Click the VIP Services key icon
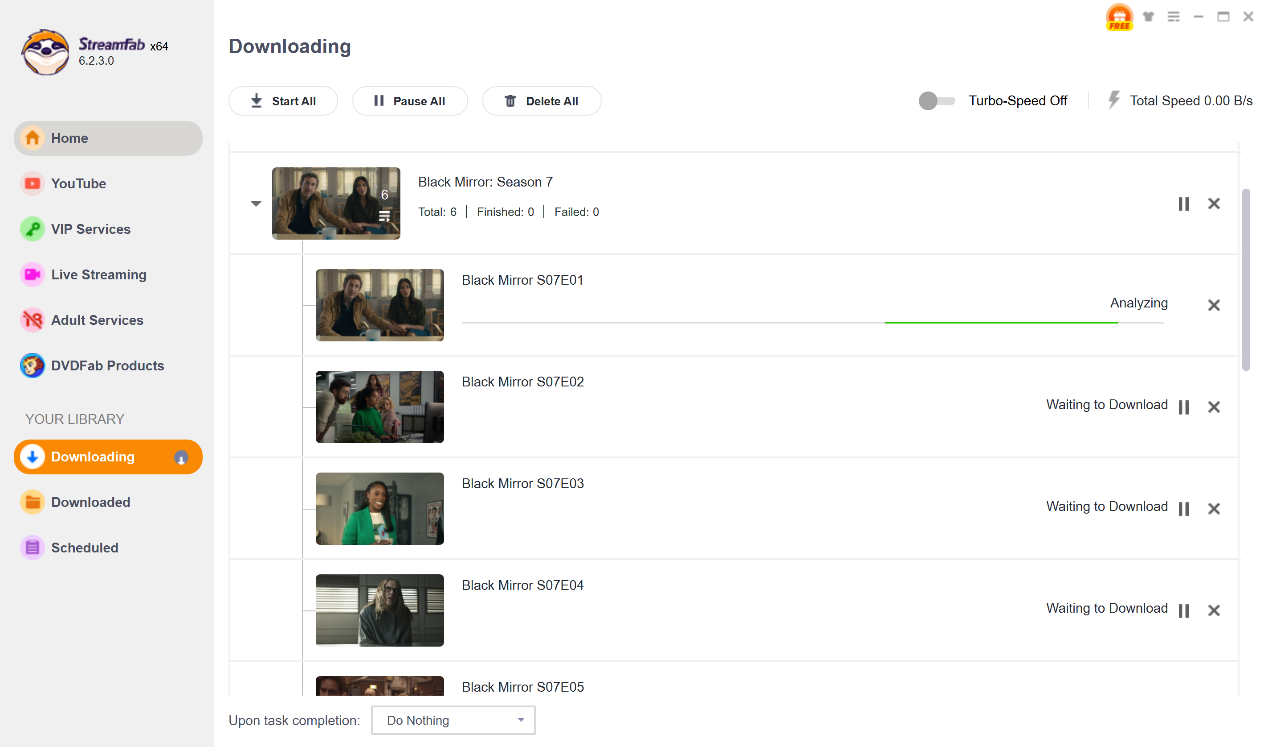 (33, 229)
